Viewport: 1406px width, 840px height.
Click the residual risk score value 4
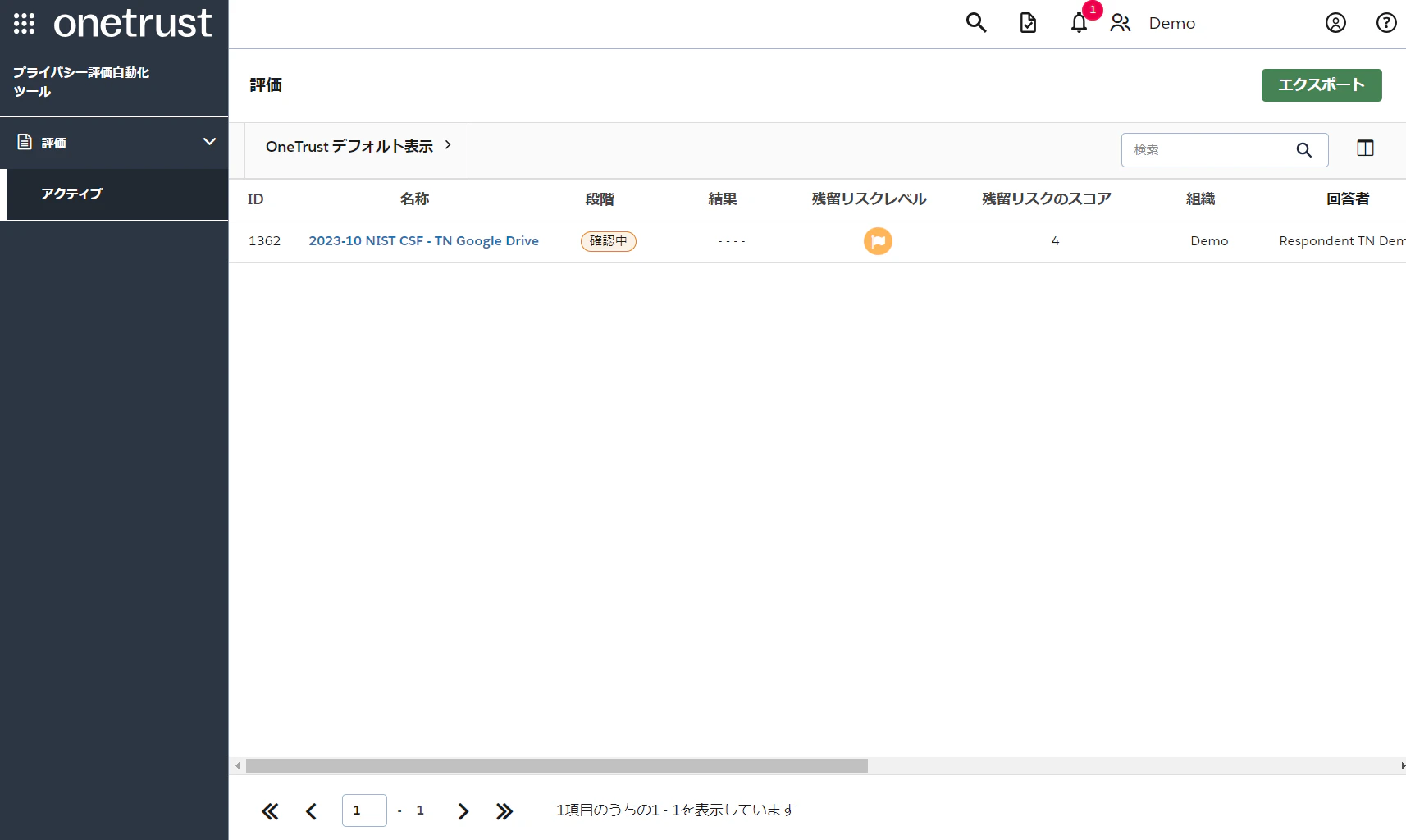(x=1056, y=241)
